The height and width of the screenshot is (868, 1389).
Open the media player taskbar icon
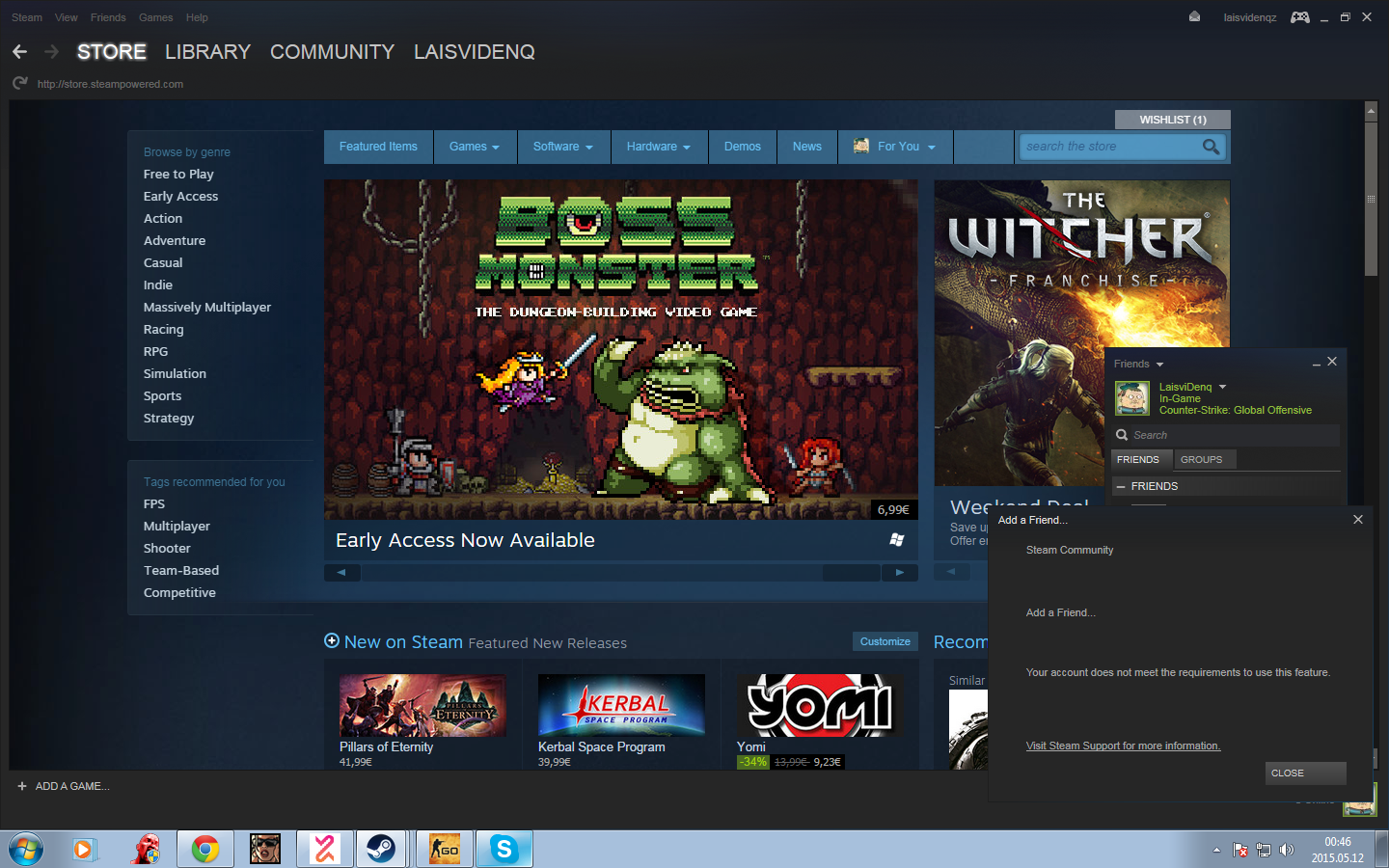coord(85,849)
